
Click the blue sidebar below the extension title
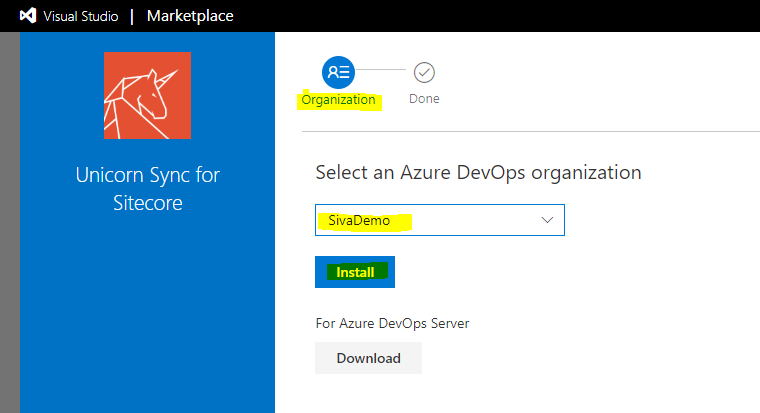(147, 320)
